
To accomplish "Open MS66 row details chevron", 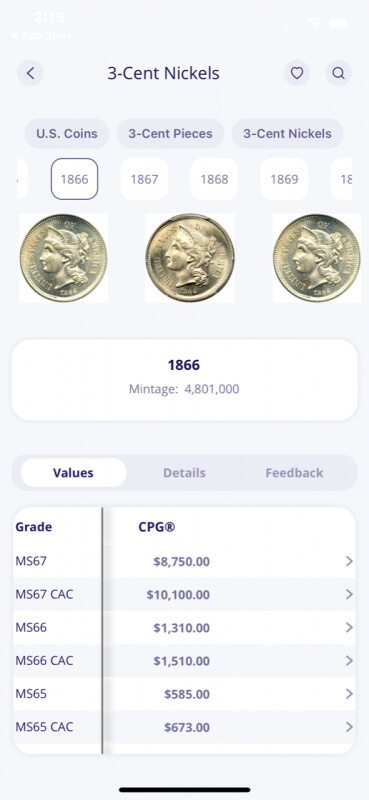I will click(350, 628).
